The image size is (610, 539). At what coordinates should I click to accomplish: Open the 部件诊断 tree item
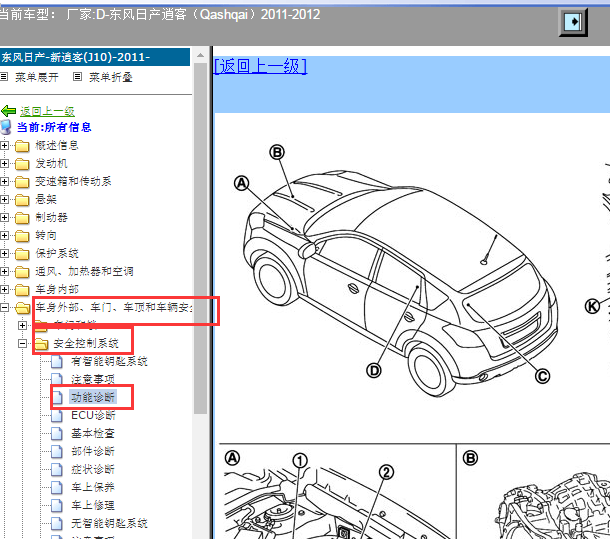93,451
